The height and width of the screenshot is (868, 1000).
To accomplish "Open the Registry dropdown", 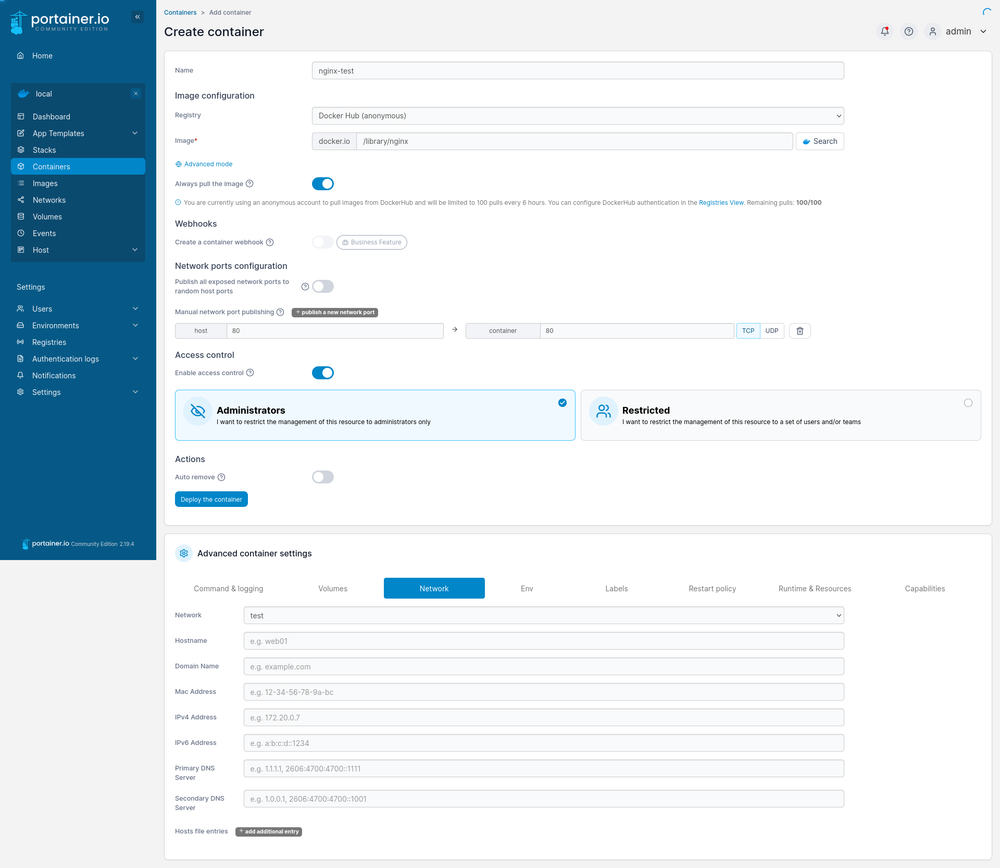I will click(x=578, y=116).
